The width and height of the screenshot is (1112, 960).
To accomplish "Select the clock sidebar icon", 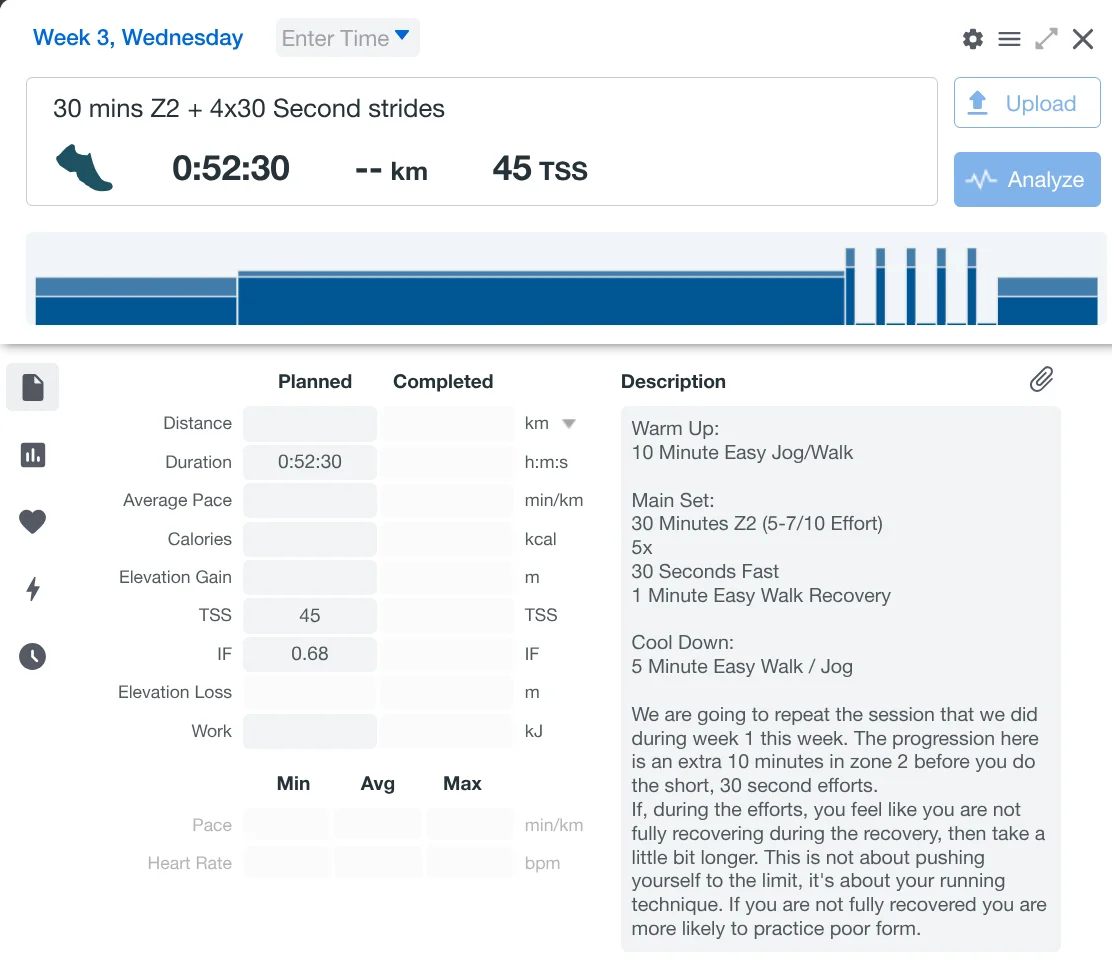I will click(33, 656).
